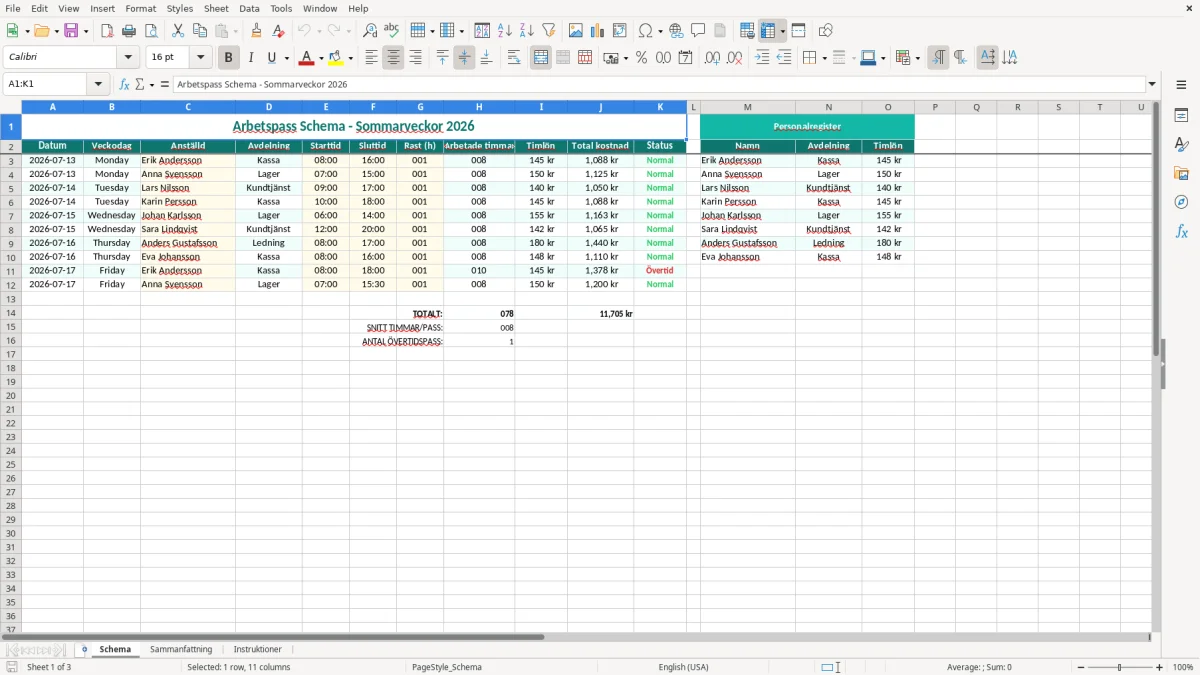Click Format as Date icon
The width and height of the screenshot is (1200, 675).
(686, 58)
